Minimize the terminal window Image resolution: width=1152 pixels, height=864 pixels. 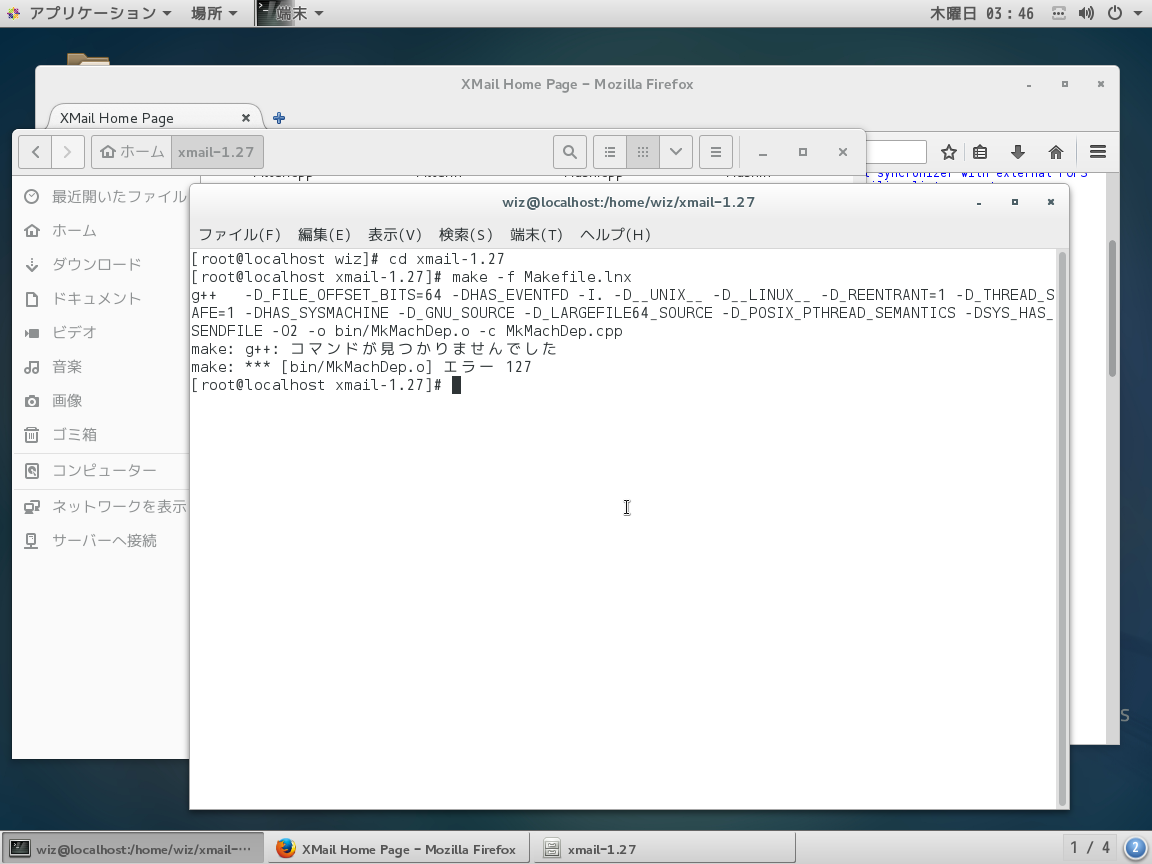tap(979, 202)
